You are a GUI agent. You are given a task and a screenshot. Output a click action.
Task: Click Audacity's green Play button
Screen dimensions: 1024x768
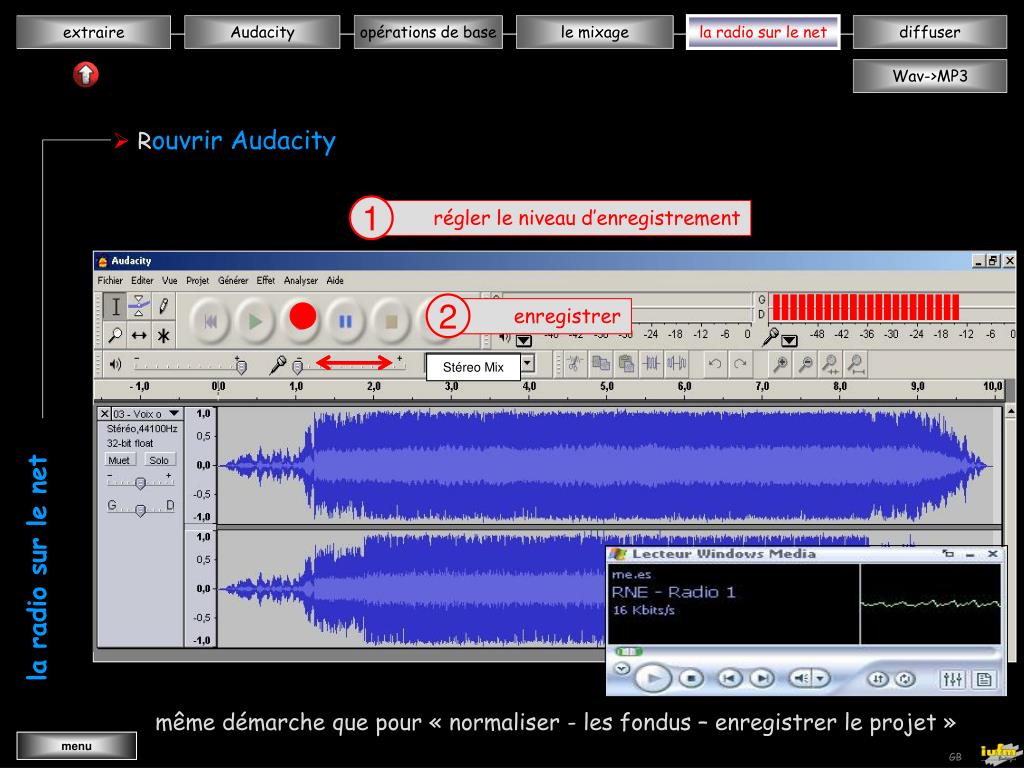tap(255, 321)
